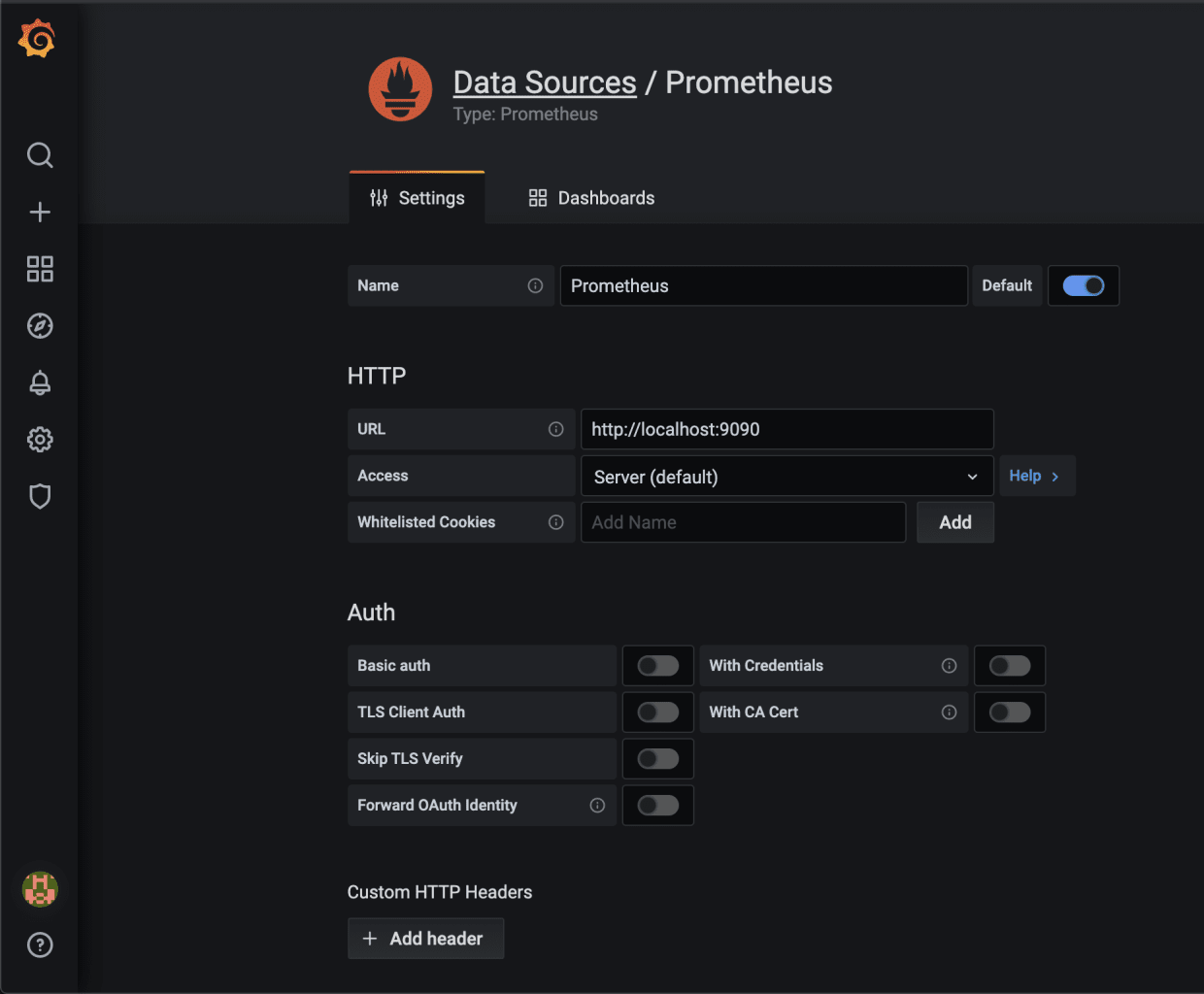Open the Configuration gear icon
This screenshot has width=1204, height=994.
(40, 440)
